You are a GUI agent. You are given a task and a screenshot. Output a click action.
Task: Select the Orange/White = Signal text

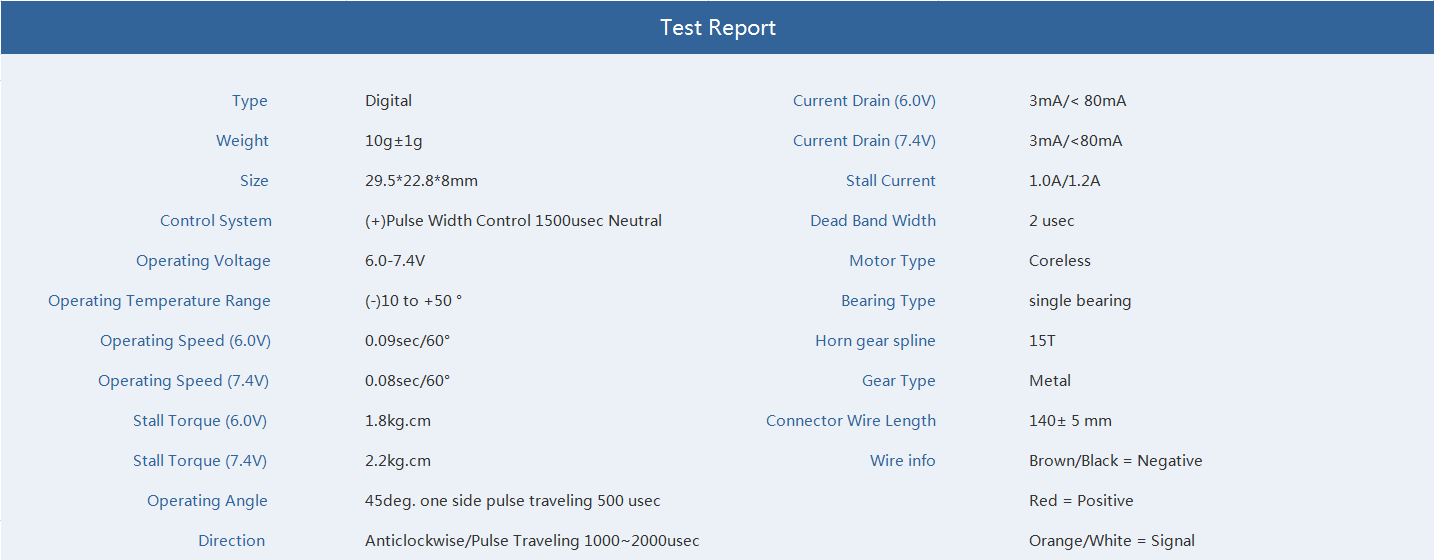pyautogui.click(x=1112, y=541)
